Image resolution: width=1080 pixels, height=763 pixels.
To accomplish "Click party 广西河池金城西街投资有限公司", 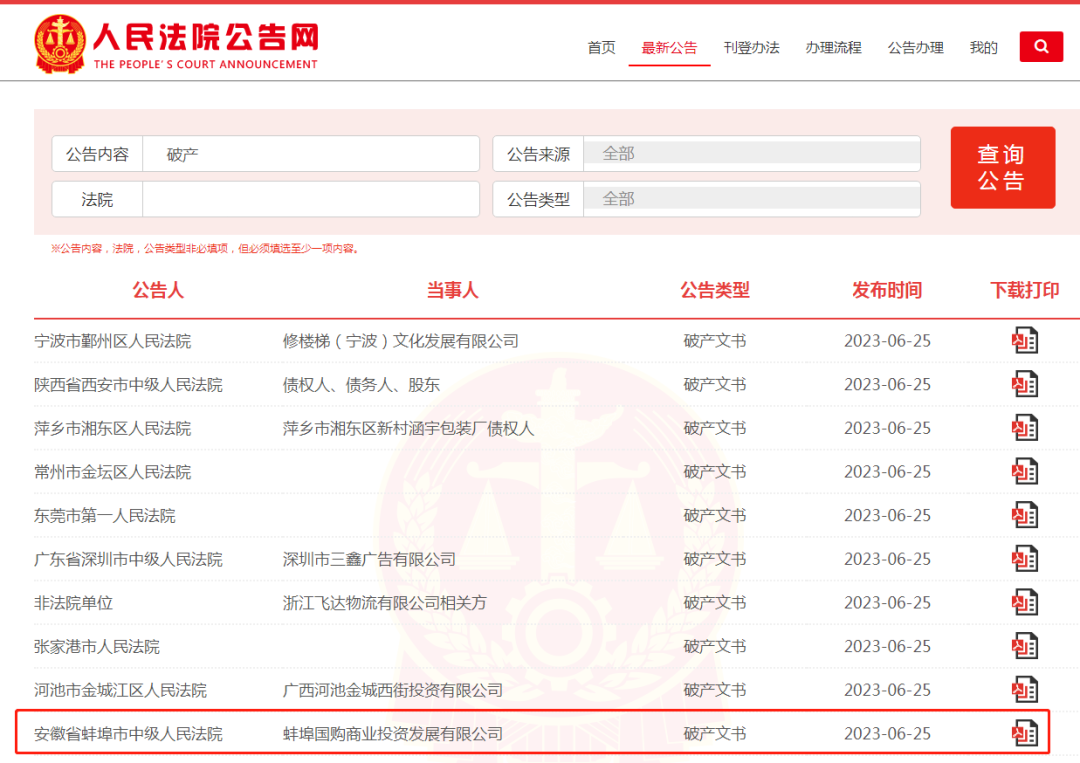I will point(393,690).
